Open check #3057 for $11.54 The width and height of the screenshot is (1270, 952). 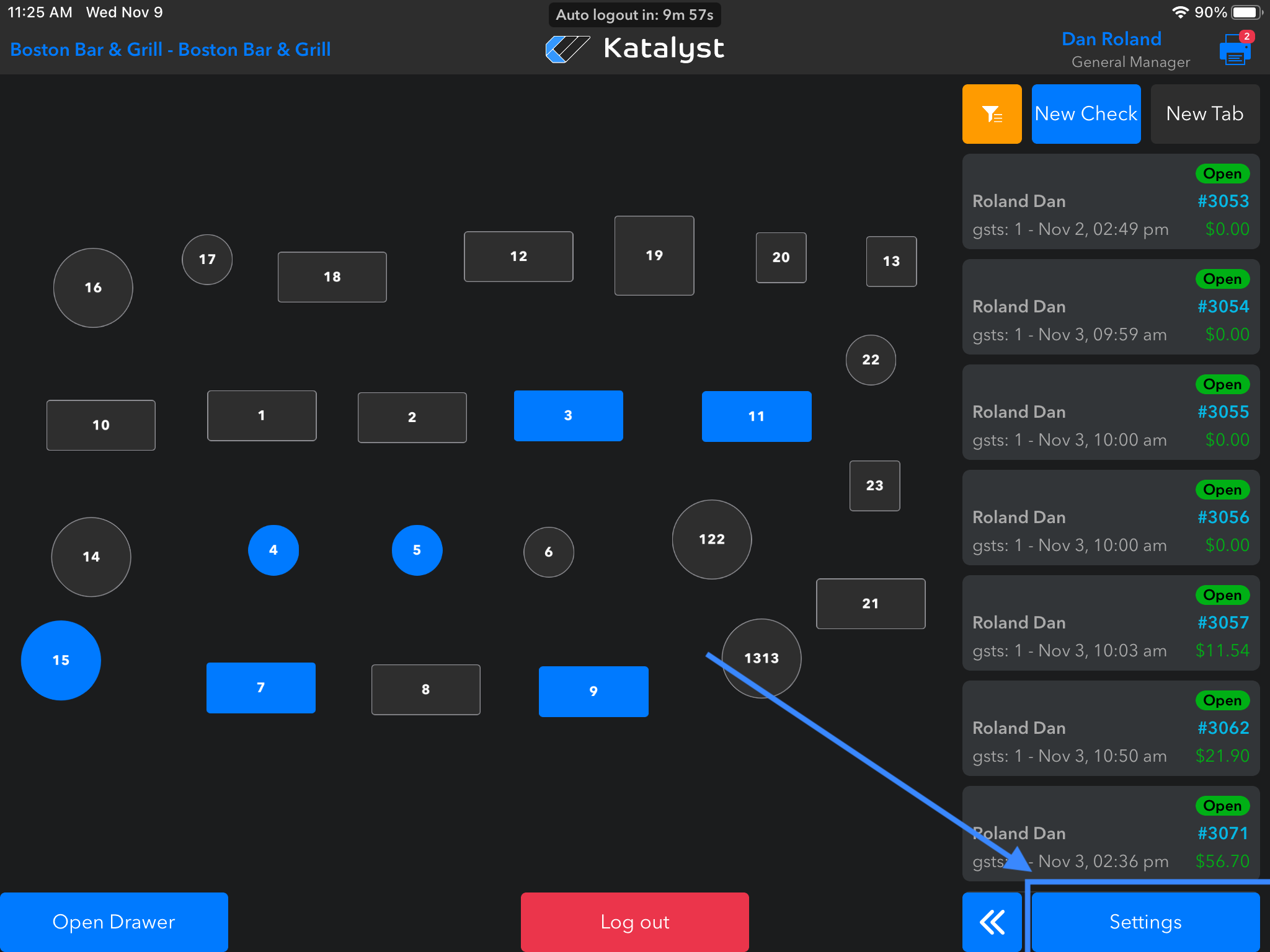pyautogui.click(x=1110, y=623)
